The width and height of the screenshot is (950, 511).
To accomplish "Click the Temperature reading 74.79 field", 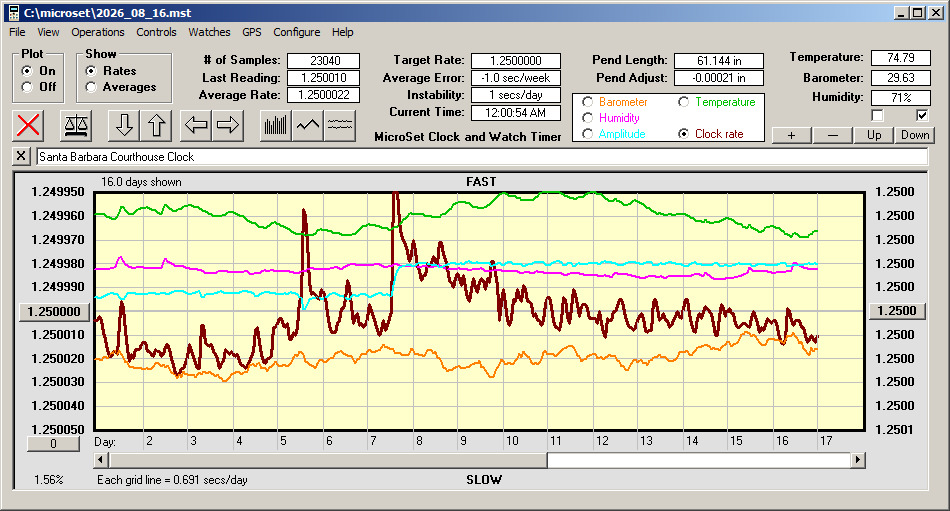I will (x=900, y=58).
